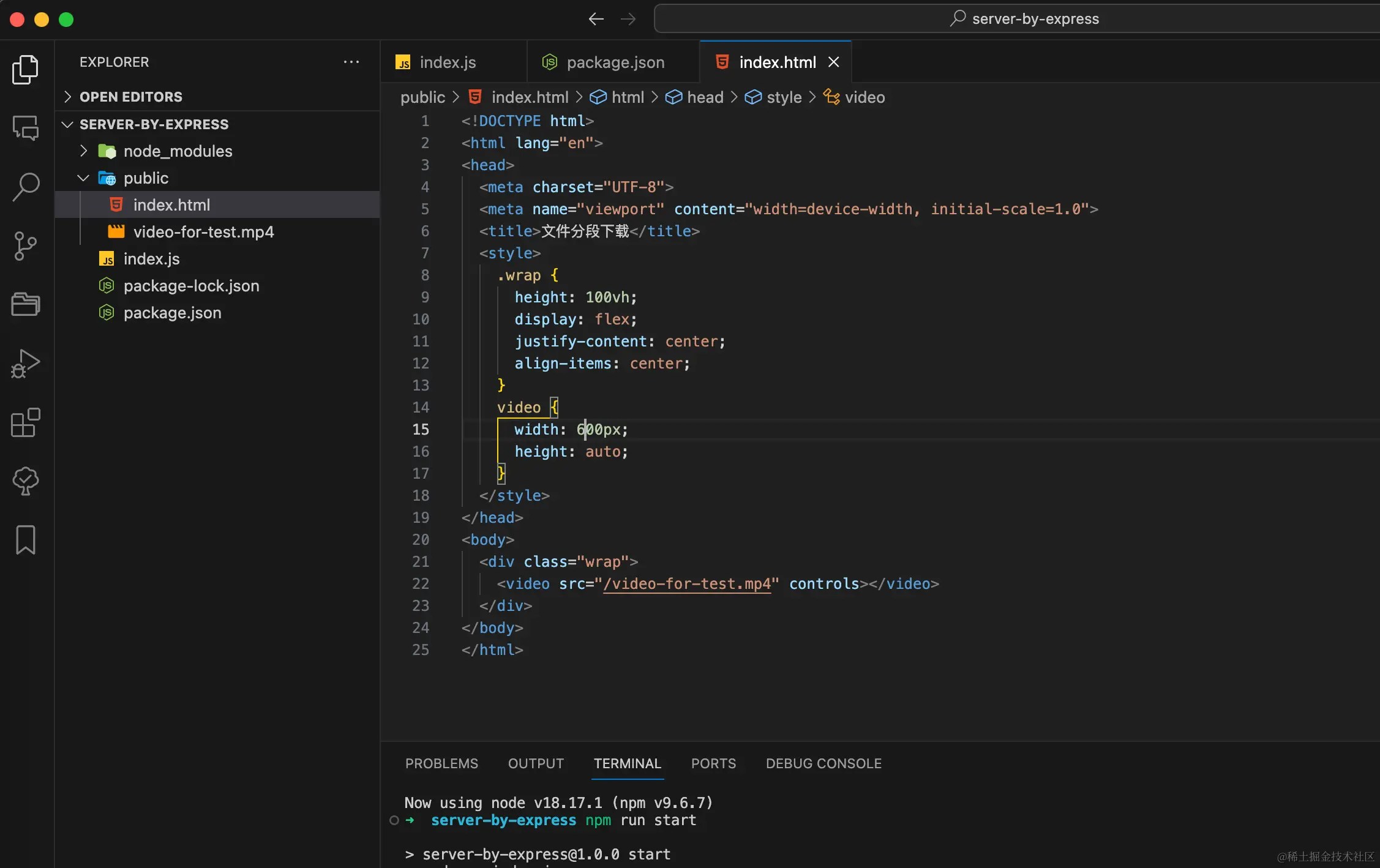Switch to the PROBLEMS panel tab
This screenshot has height=868, width=1380.
coord(441,763)
